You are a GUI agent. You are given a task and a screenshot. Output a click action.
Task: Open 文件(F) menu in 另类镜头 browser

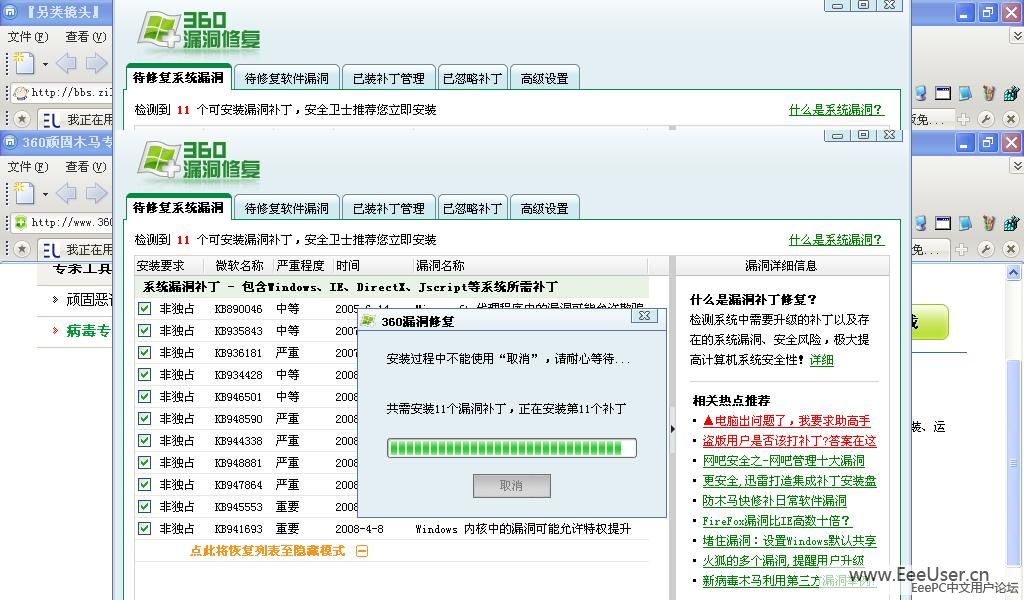tap(27, 37)
